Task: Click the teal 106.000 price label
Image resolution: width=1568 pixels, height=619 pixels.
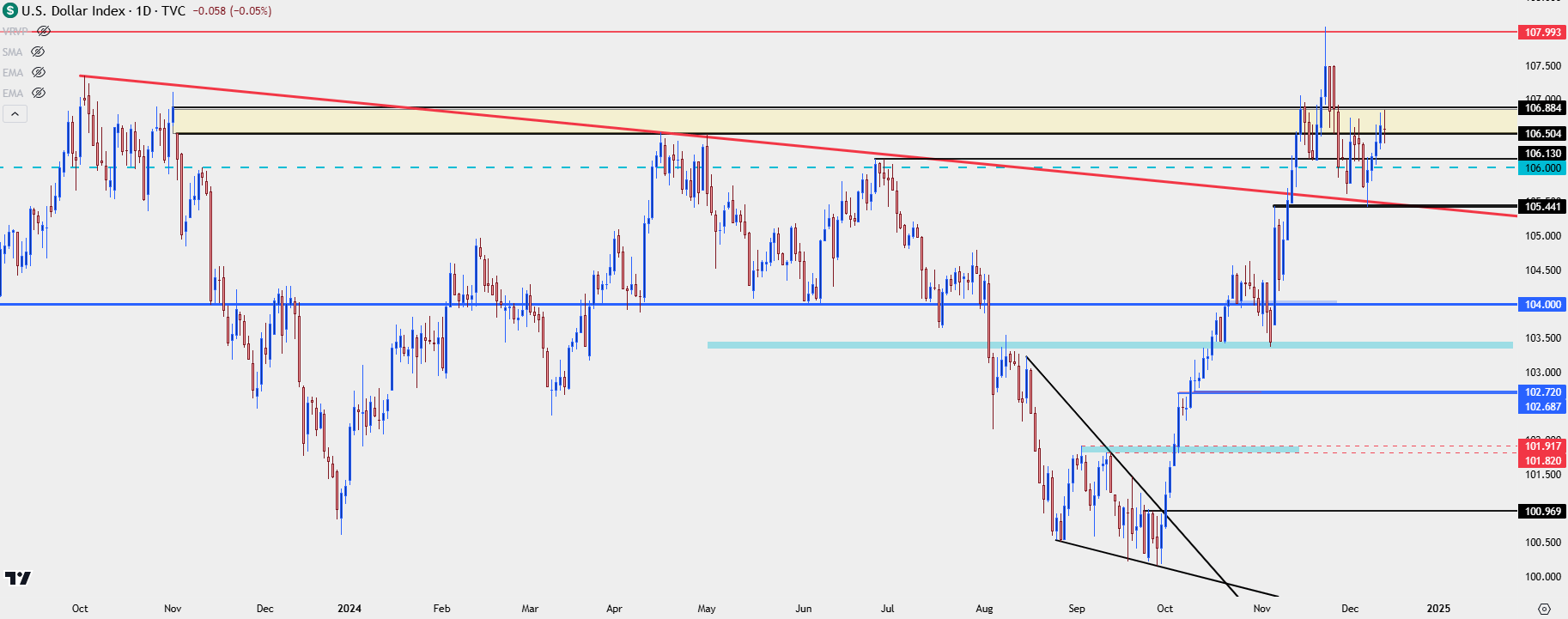Action: pos(1543,167)
